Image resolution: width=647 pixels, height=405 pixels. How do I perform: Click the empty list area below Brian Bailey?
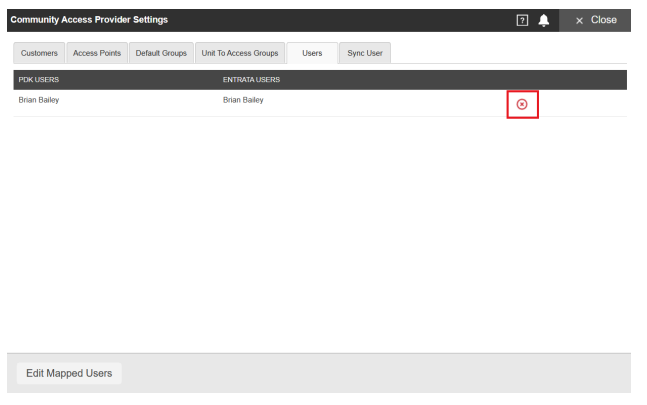(320, 234)
